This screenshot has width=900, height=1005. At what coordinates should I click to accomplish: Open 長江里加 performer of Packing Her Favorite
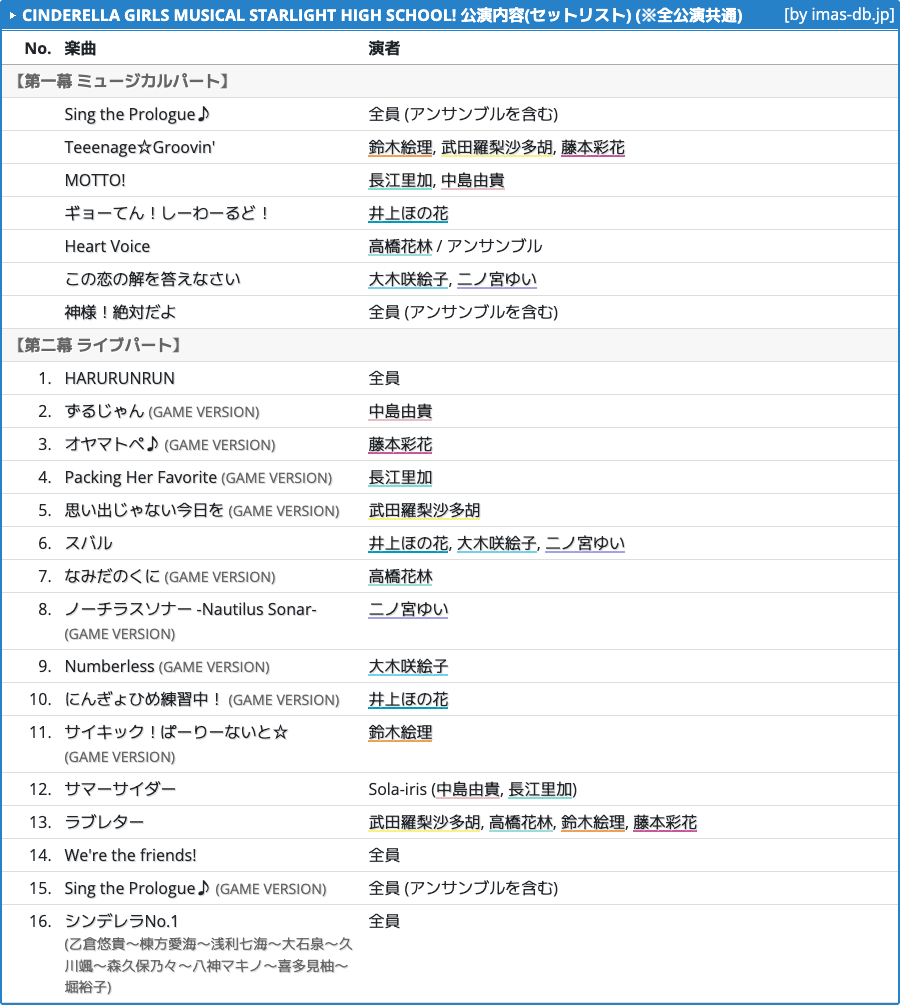coord(400,478)
